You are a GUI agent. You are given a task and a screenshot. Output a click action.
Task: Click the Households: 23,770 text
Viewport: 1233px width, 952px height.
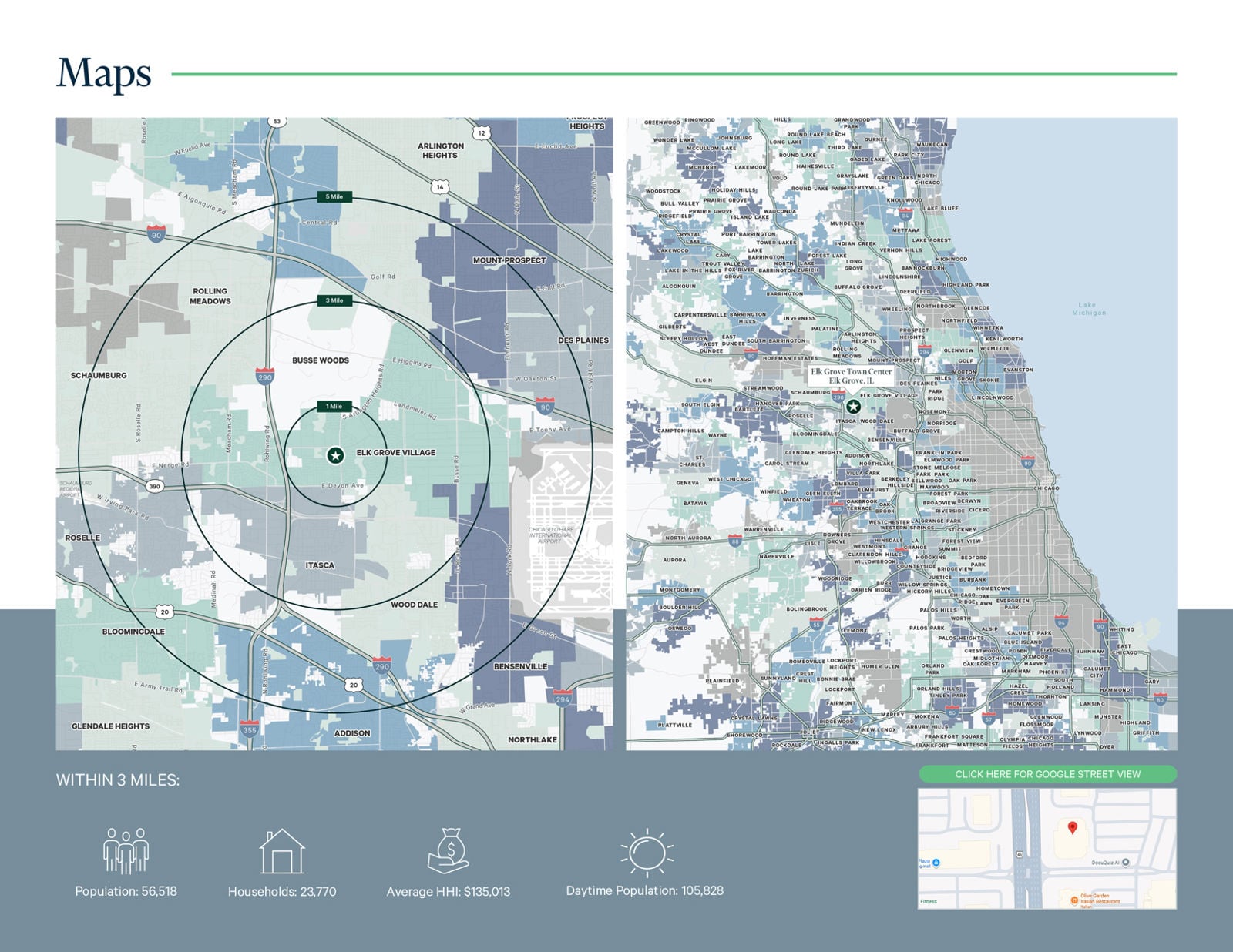(282, 891)
